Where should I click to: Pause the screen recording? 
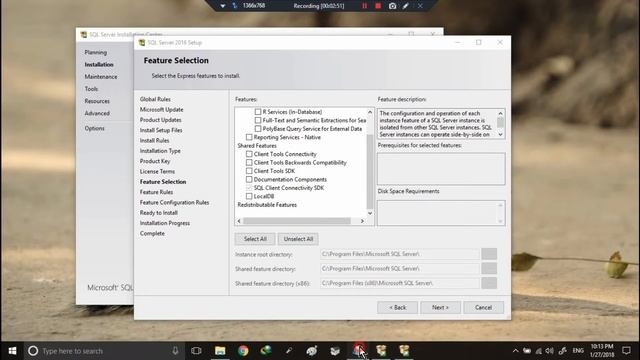[x=364, y=6]
